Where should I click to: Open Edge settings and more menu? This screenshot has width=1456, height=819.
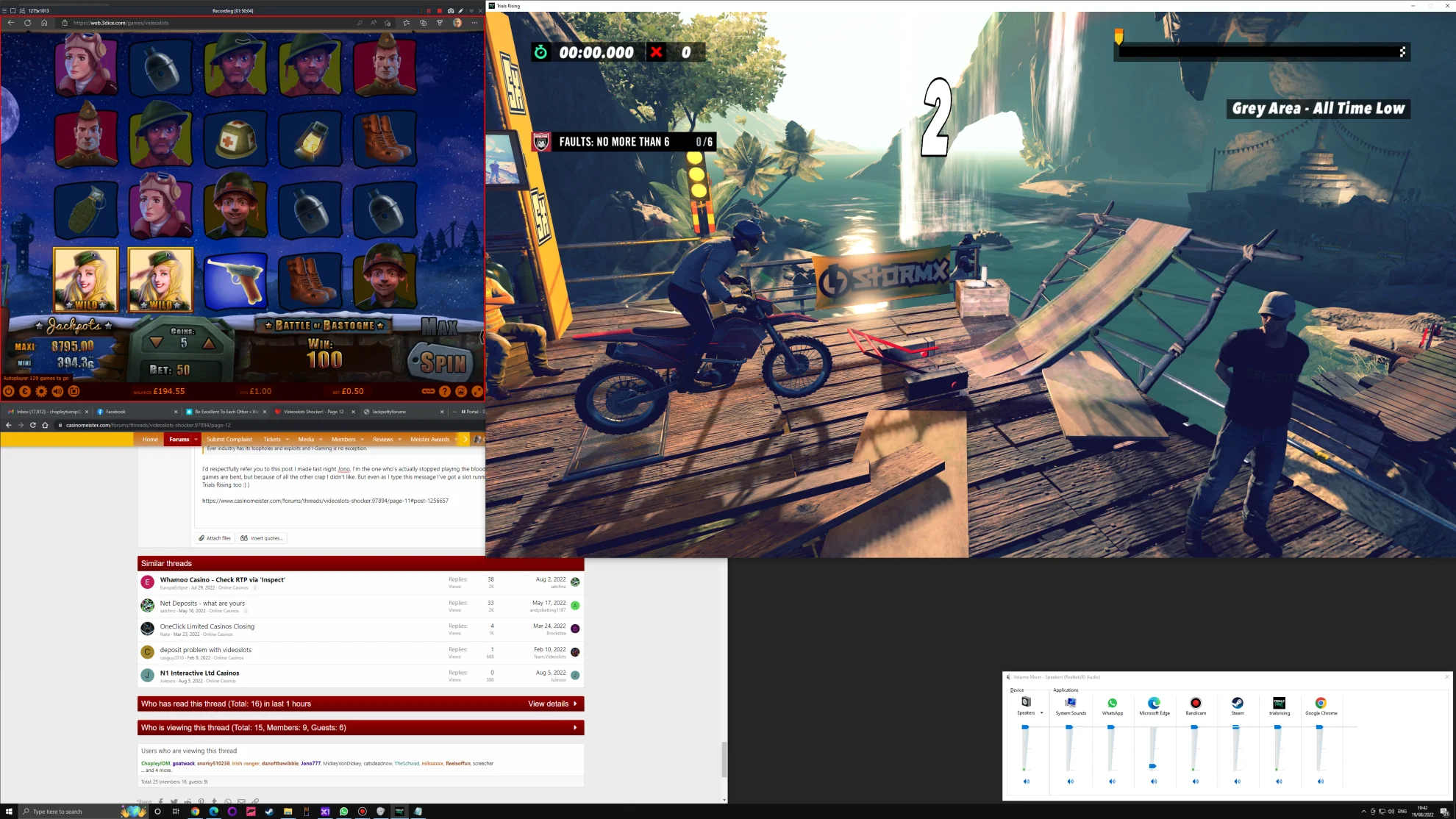click(x=474, y=23)
